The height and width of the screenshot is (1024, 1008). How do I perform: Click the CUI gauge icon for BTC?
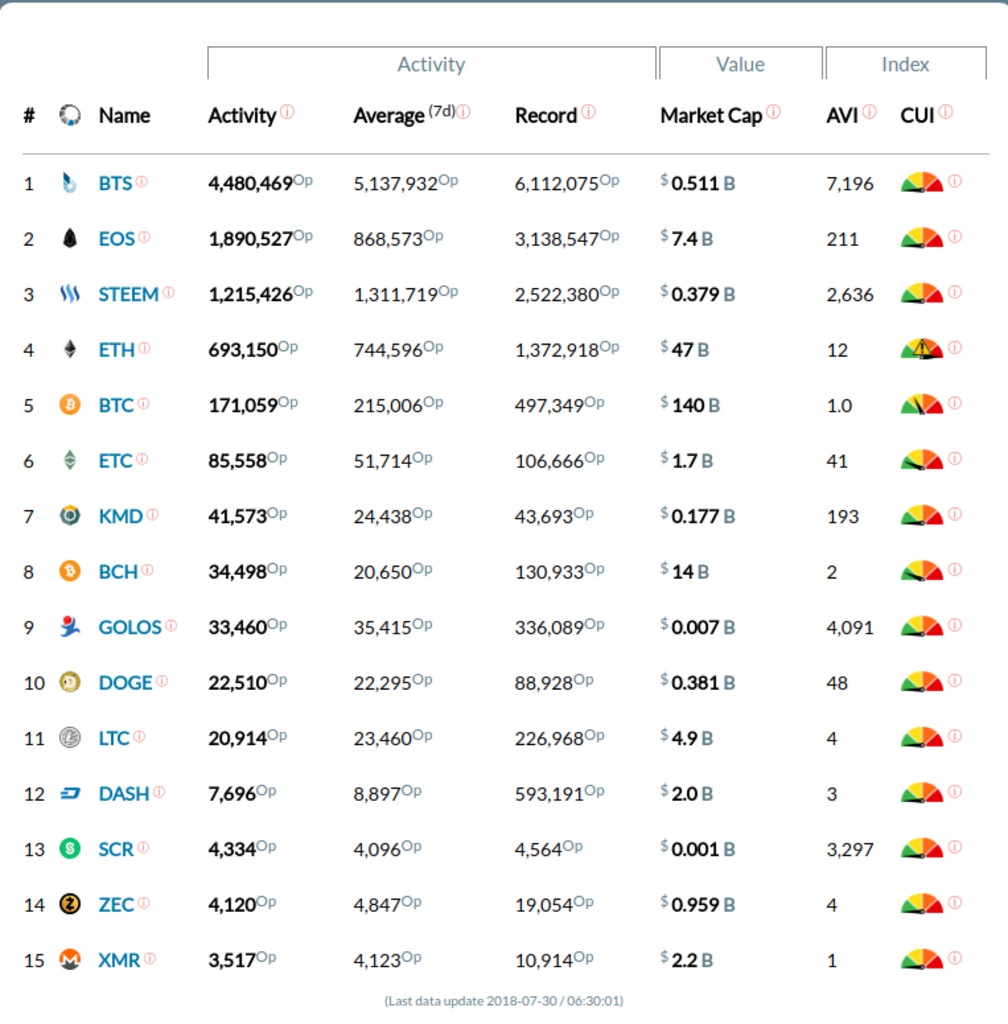pos(922,404)
